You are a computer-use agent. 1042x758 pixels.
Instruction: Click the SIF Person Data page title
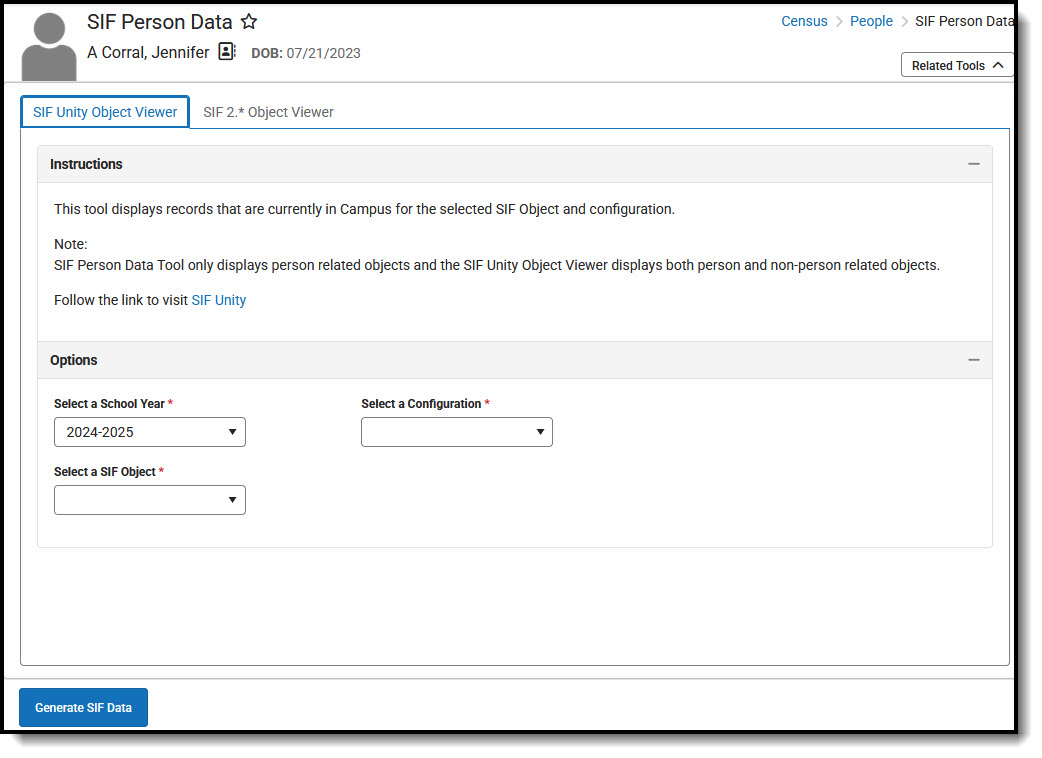pos(160,22)
